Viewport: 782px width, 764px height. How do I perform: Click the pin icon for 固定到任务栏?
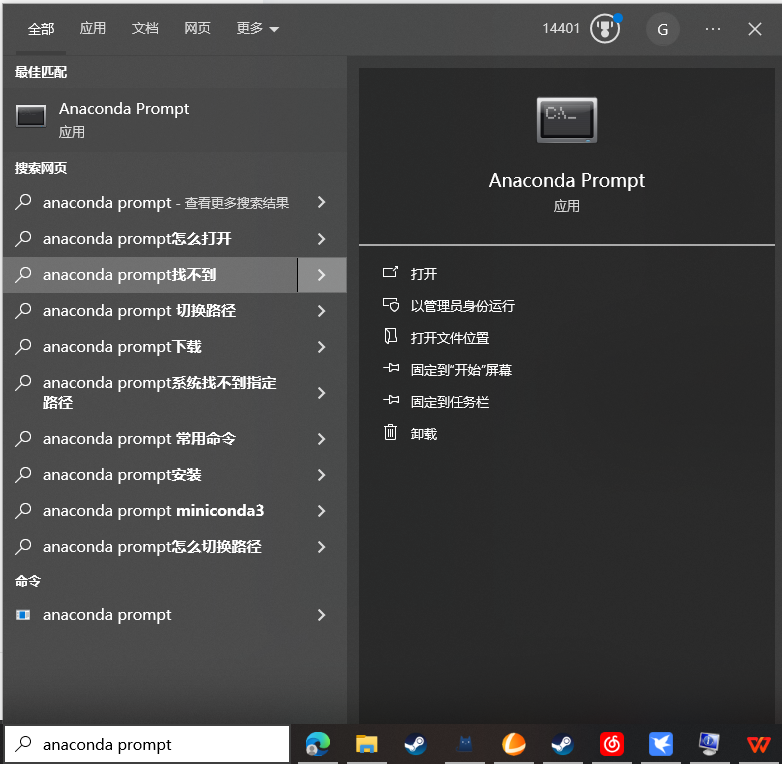pos(391,400)
